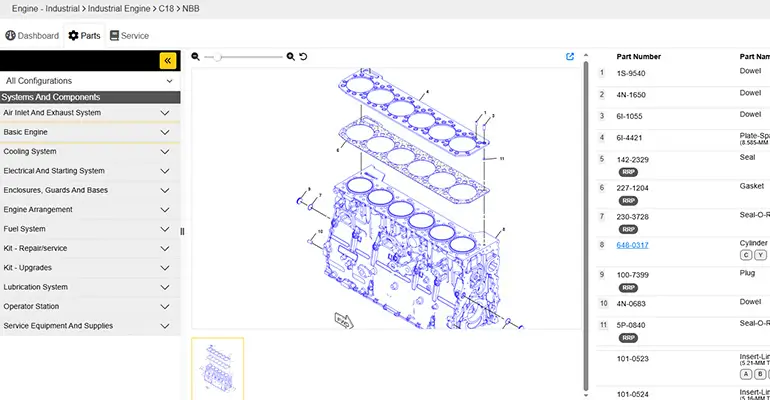The height and width of the screenshot is (400, 770).
Task: Switch to the Dashboard tab
Action: pos(32,36)
